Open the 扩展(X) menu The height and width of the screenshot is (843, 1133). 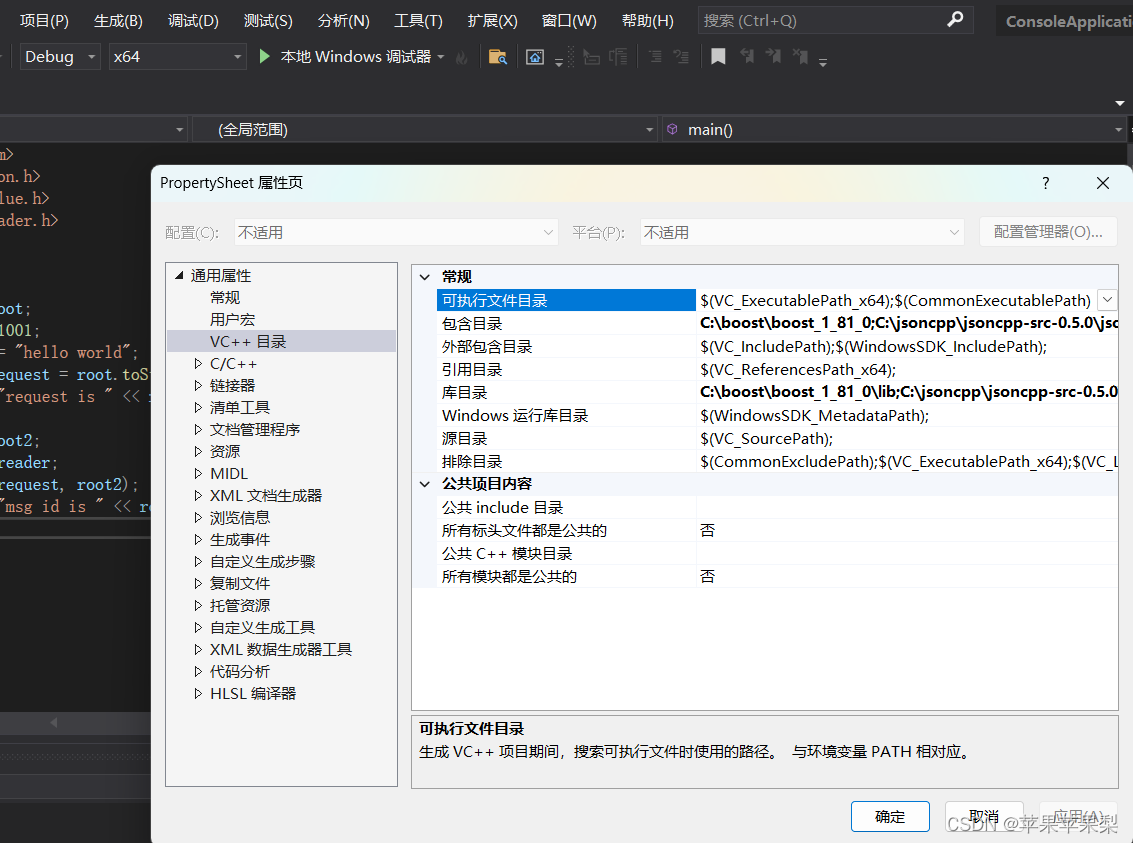[x=493, y=20]
